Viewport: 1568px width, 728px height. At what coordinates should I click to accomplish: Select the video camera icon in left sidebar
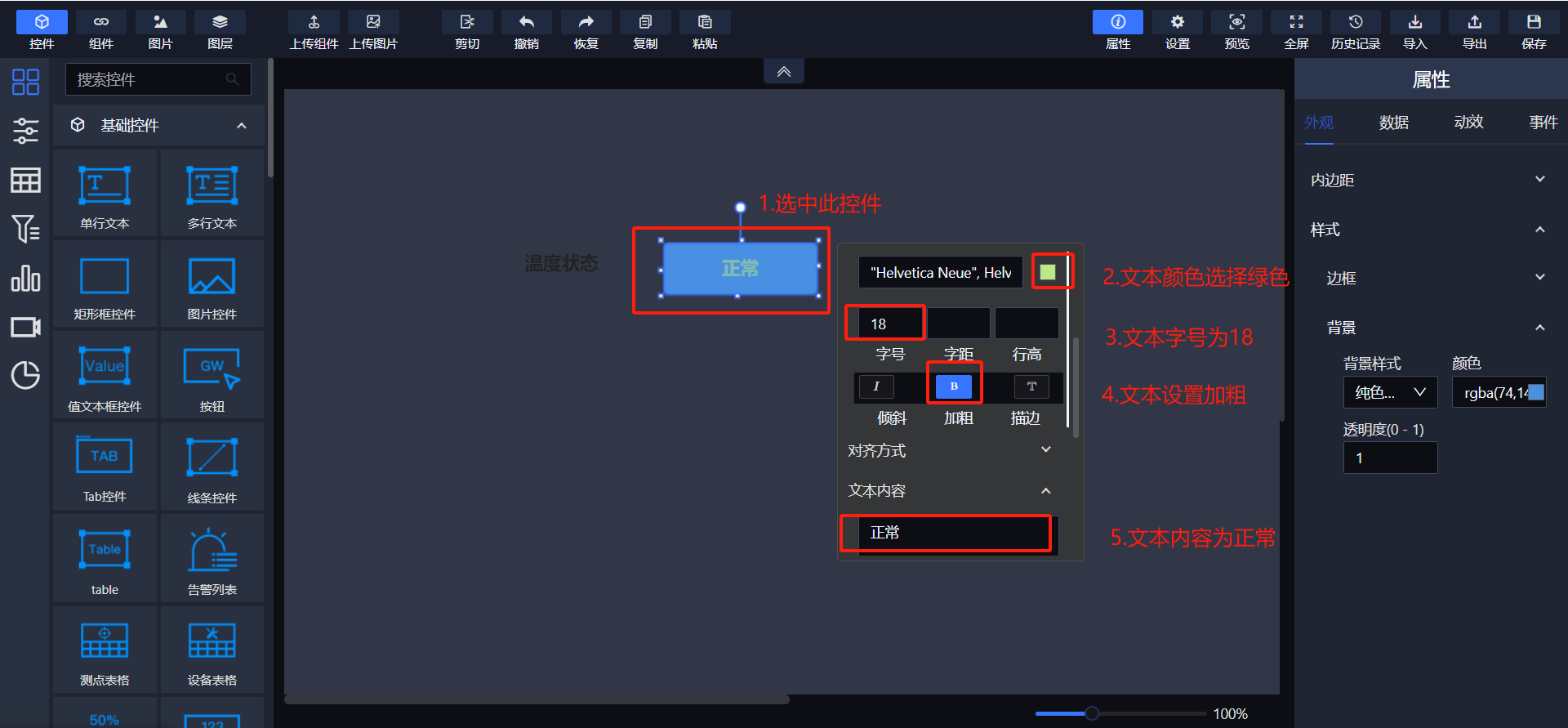25,327
